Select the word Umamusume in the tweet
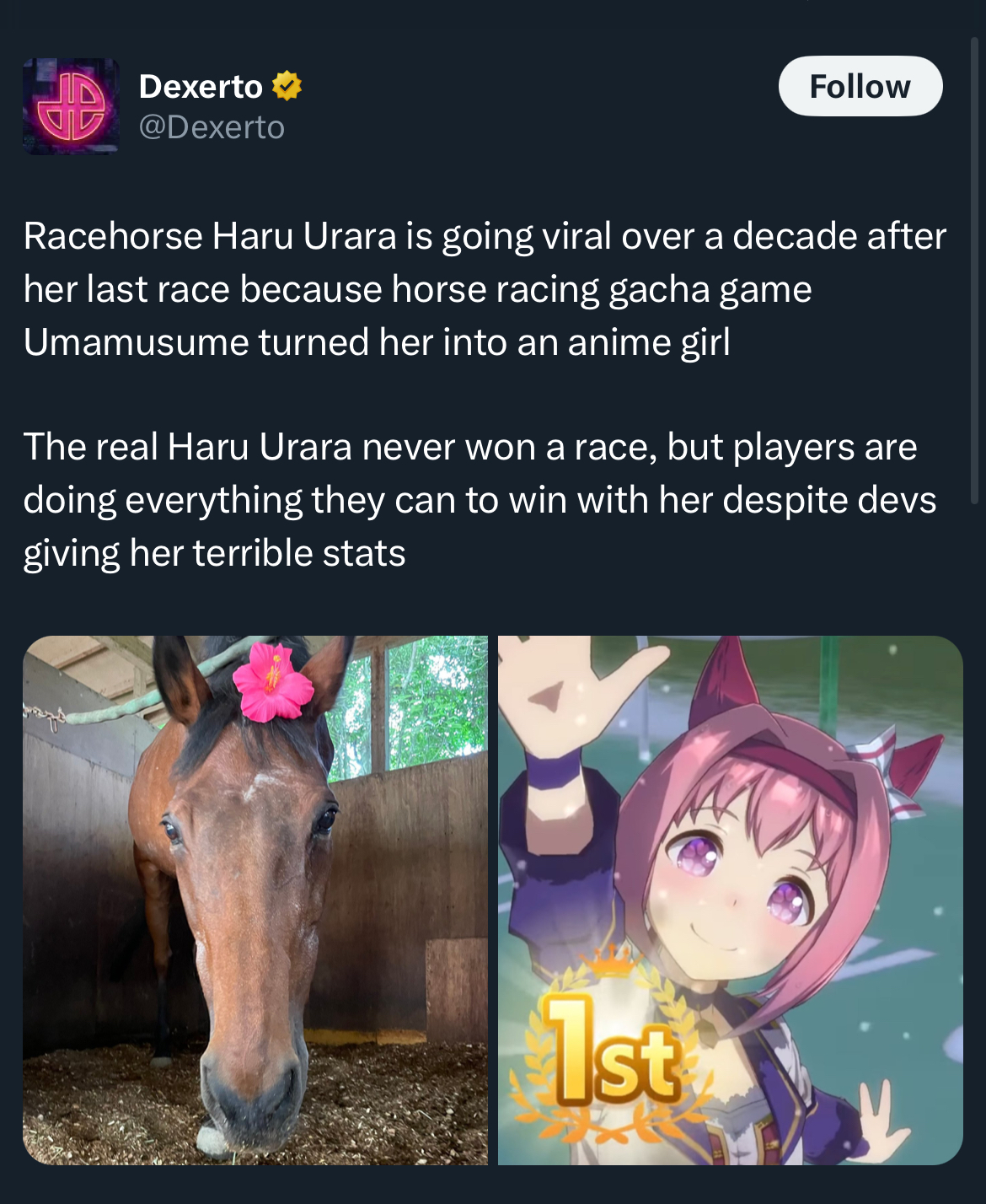The height and width of the screenshot is (1204, 986). (136, 342)
